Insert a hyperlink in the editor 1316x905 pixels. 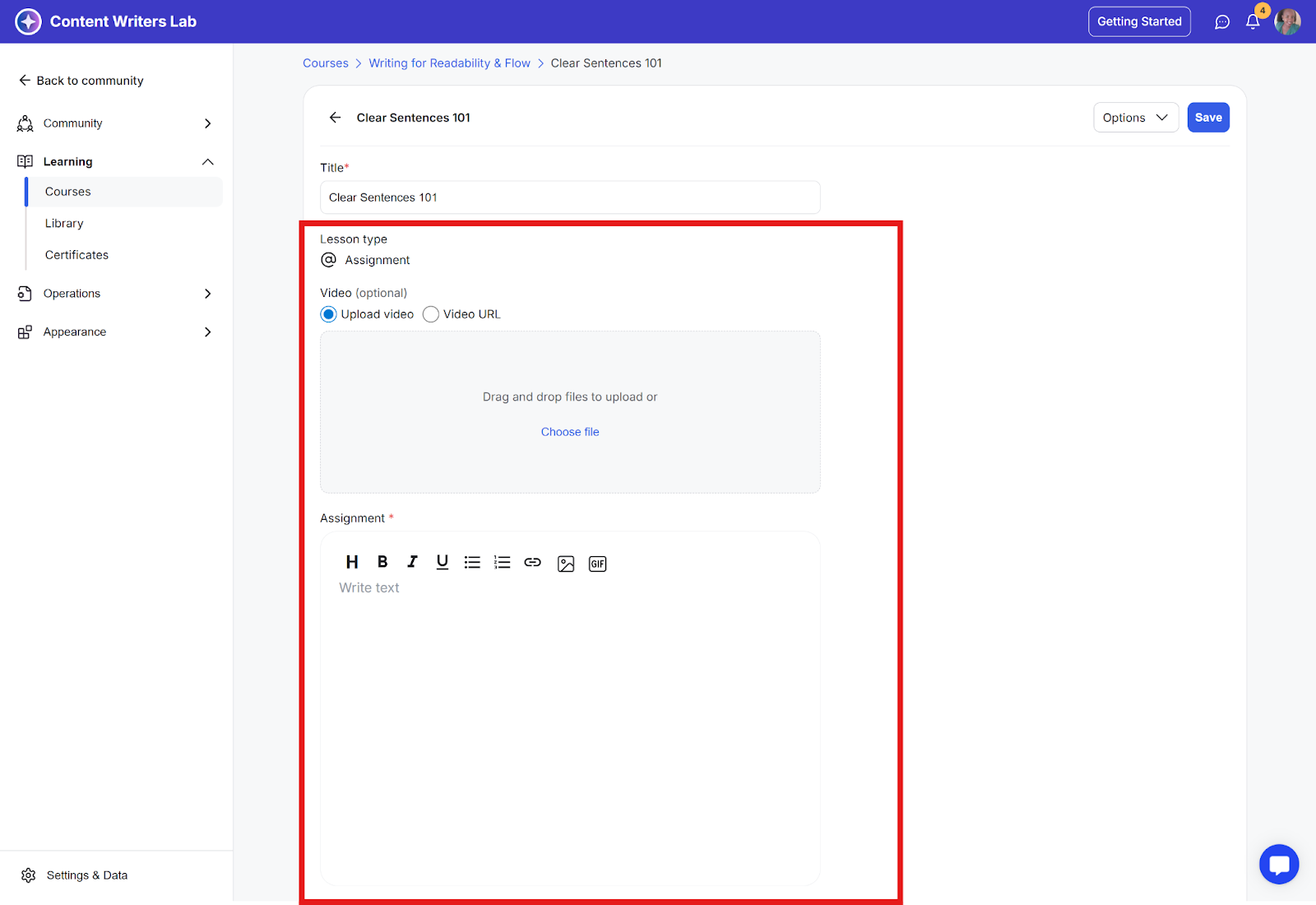(533, 563)
